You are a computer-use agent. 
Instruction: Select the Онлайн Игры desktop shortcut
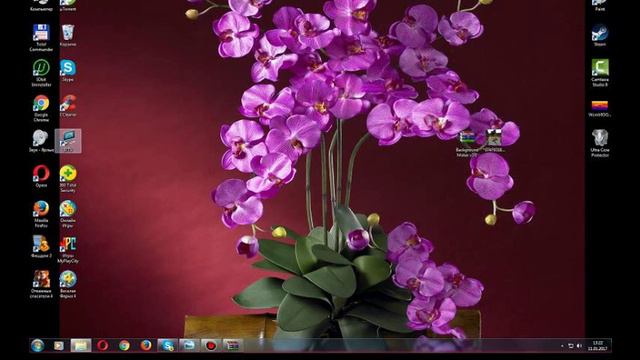pos(68,214)
